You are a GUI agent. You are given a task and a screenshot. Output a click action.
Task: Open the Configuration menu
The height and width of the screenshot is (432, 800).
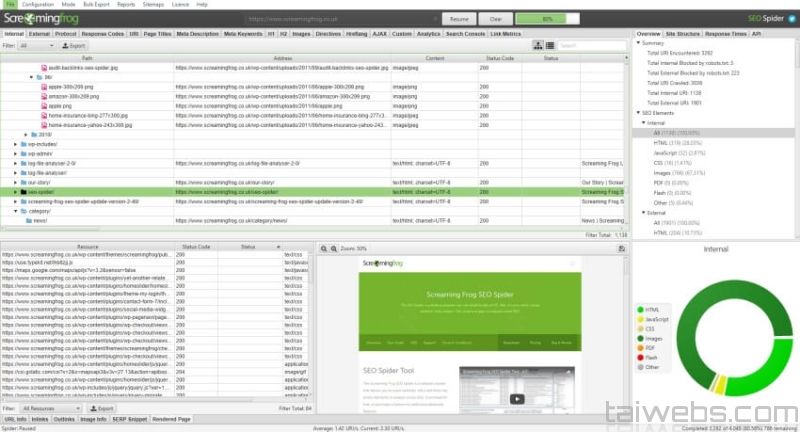pyautogui.click(x=38, y=4)
